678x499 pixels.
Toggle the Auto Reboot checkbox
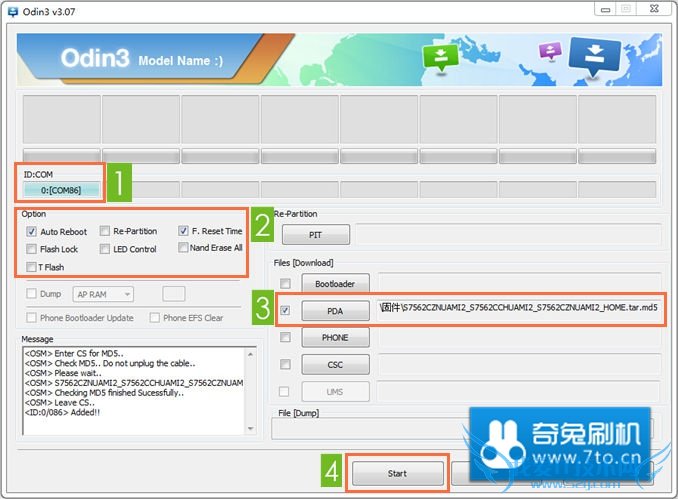31,231
